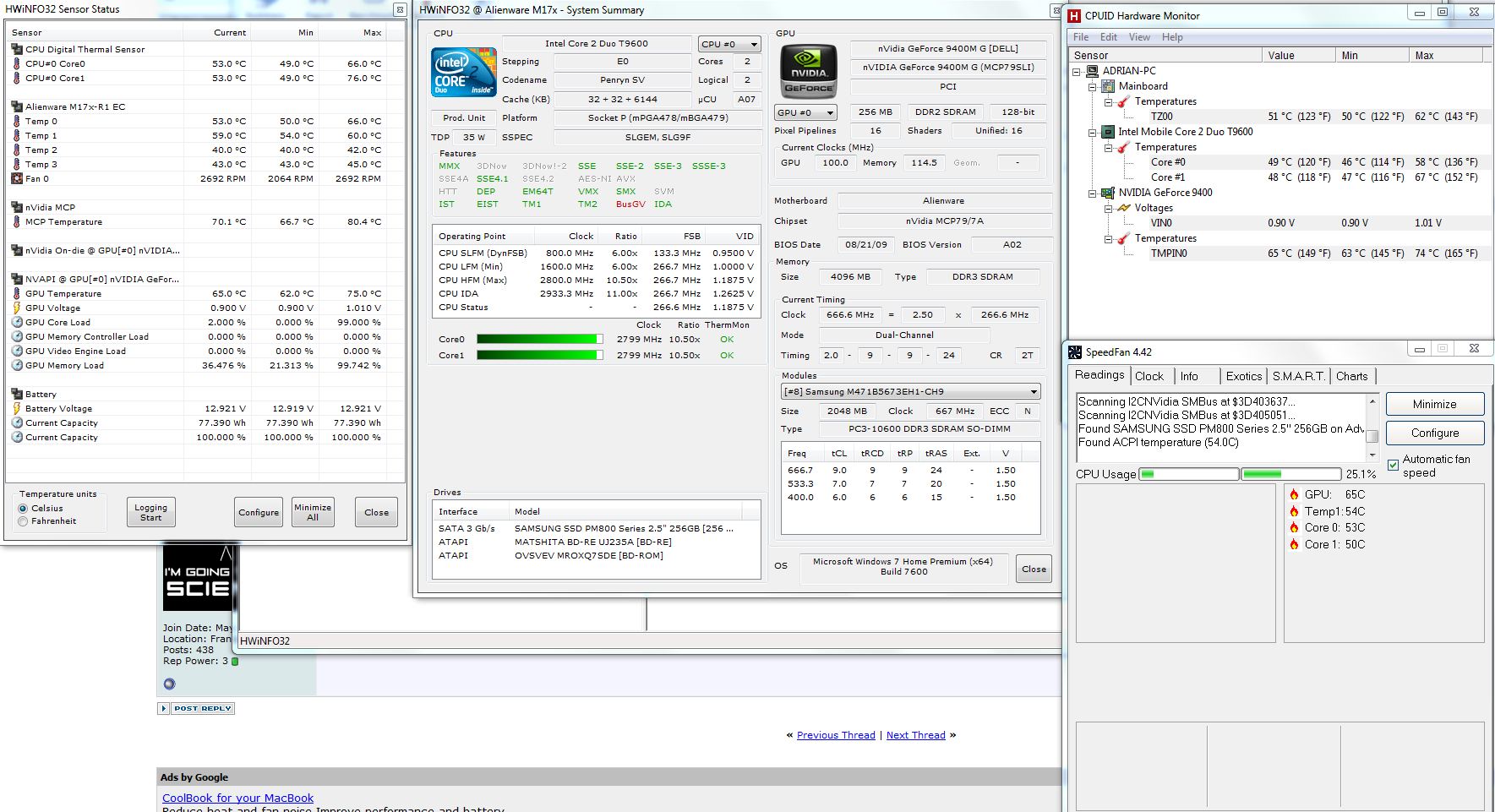This screenshot has height=812, width=1495.
Task: Select Fahrenheit temperature units
Action: click(x=23, y=521)
